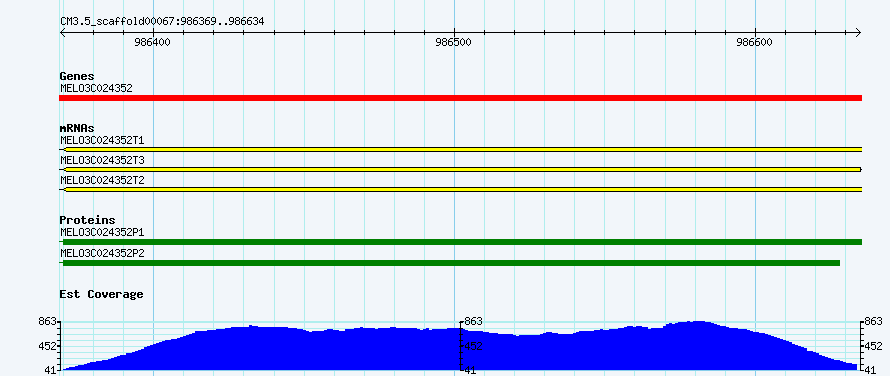Click the MELO3C024352P2 green protein bar
The height and width of the screenshot is (376, 890).
[450, 262]
